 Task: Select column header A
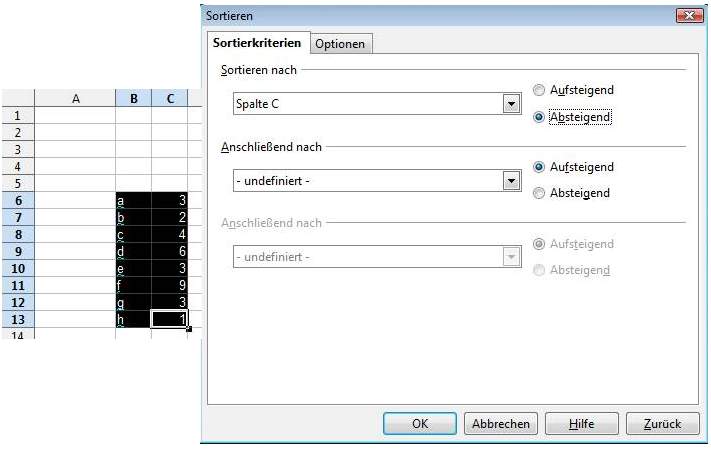tap(75, 98)
